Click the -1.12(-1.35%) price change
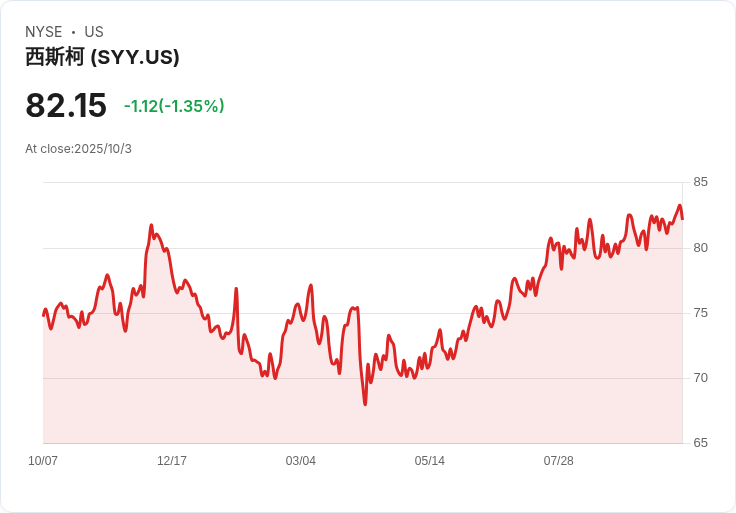Screen dimensions: 736x513 [x=174, y=106]
